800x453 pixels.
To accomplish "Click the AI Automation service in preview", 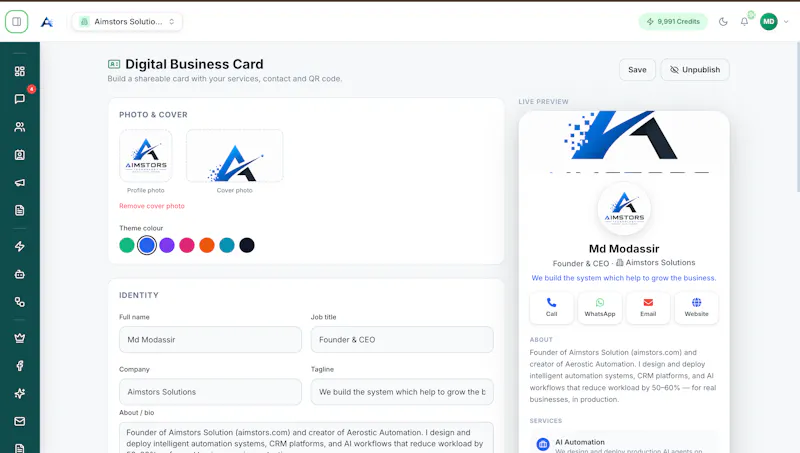I will coord(624,444).
